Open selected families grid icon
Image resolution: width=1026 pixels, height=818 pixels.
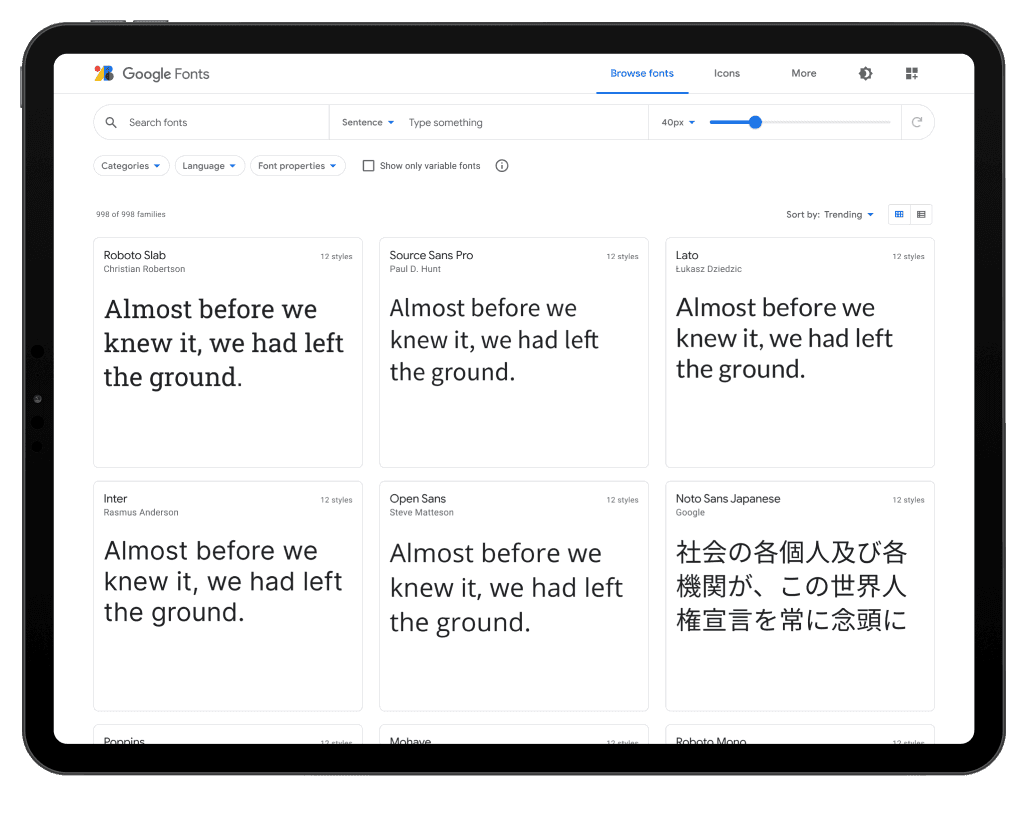coord(911,73)
